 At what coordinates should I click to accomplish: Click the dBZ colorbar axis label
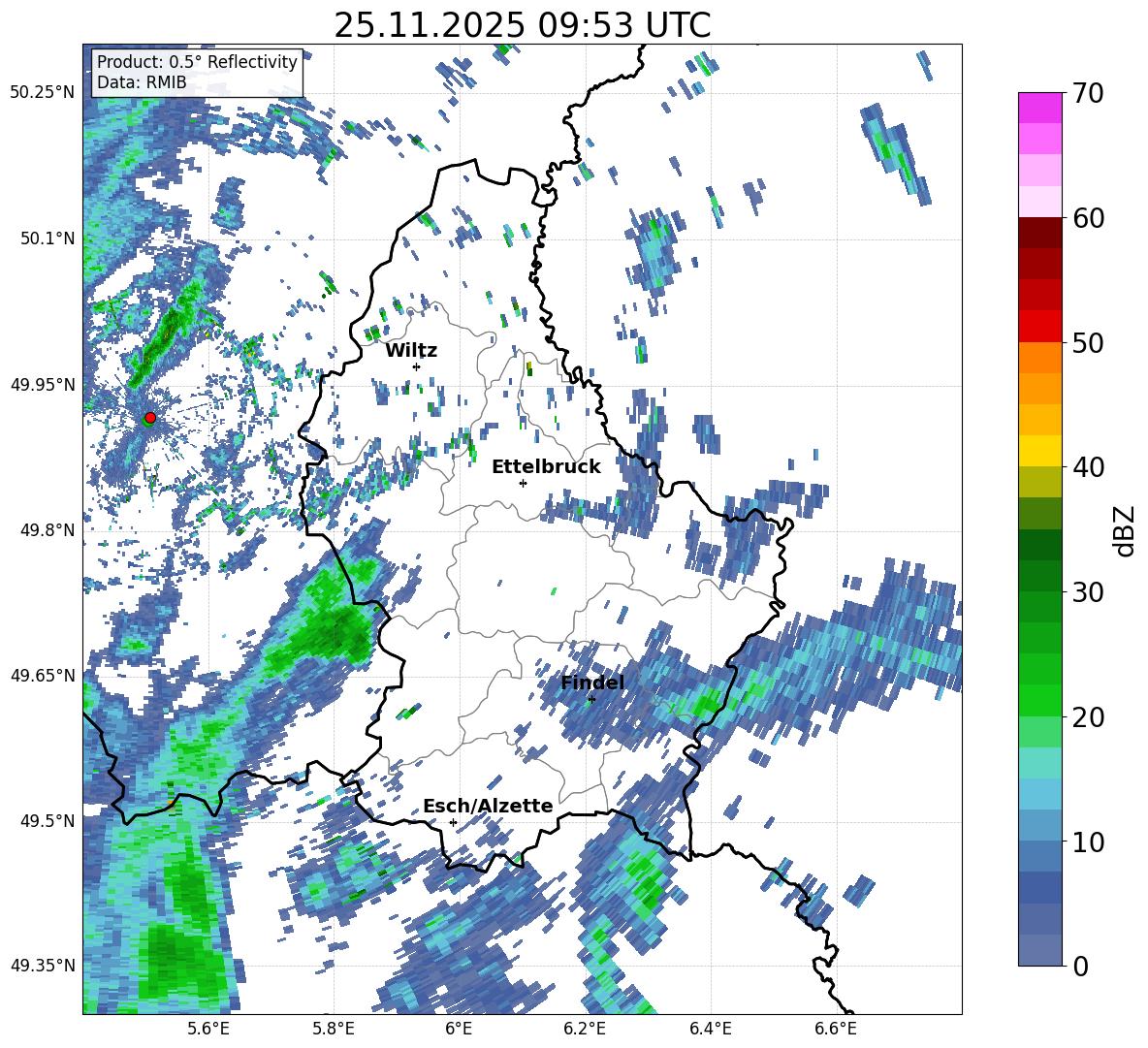[1126, 531]
